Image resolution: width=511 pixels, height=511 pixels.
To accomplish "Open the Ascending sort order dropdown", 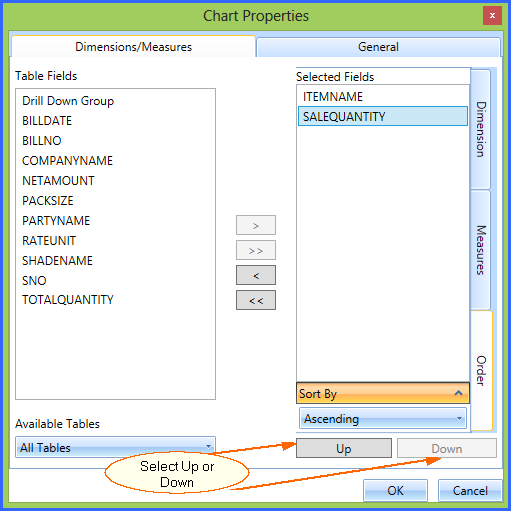I will [x=382, y=418].
